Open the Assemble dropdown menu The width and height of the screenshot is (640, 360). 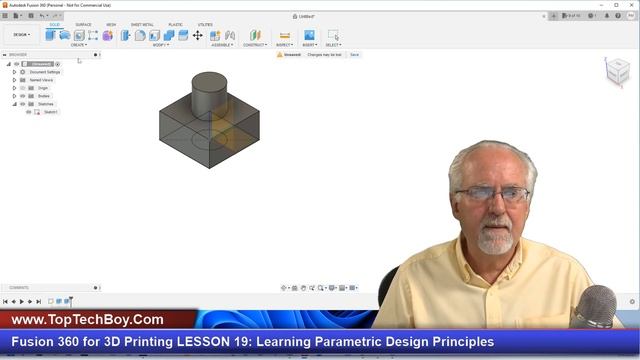click(222, 45)
